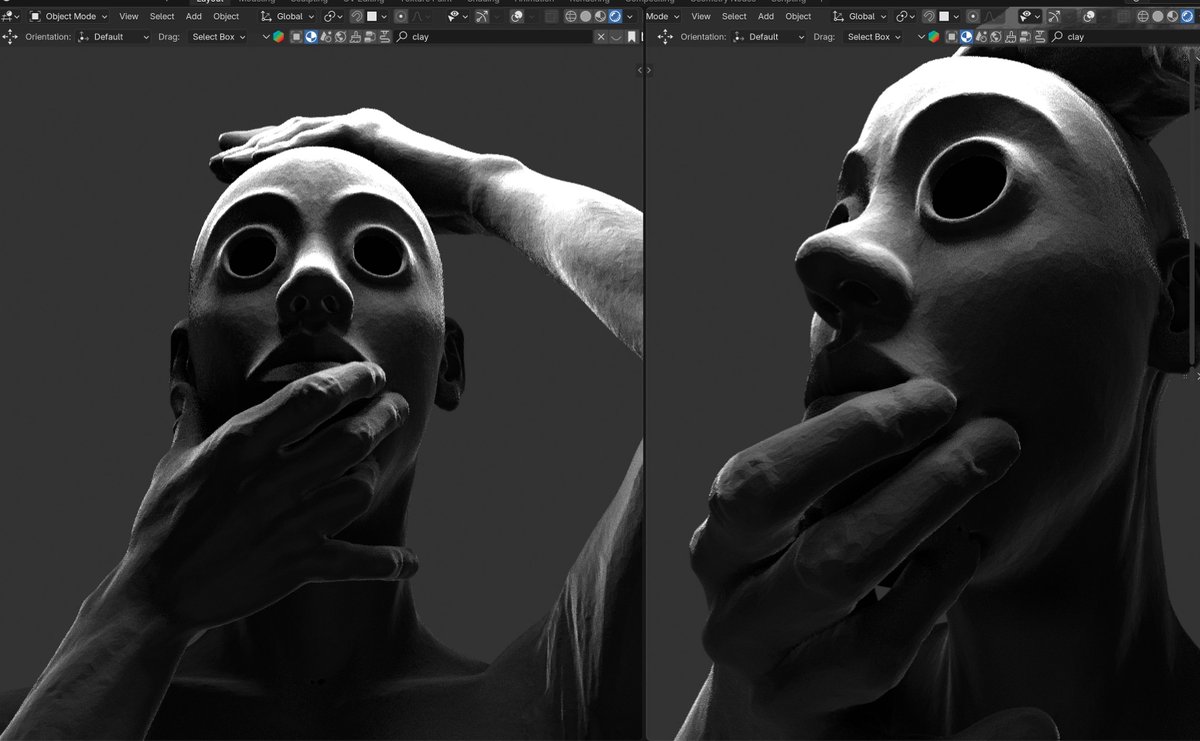The image size is (1200, 741).
Task: Open Orientation Default dropdown in right viewport
Action: pos(769,37)
